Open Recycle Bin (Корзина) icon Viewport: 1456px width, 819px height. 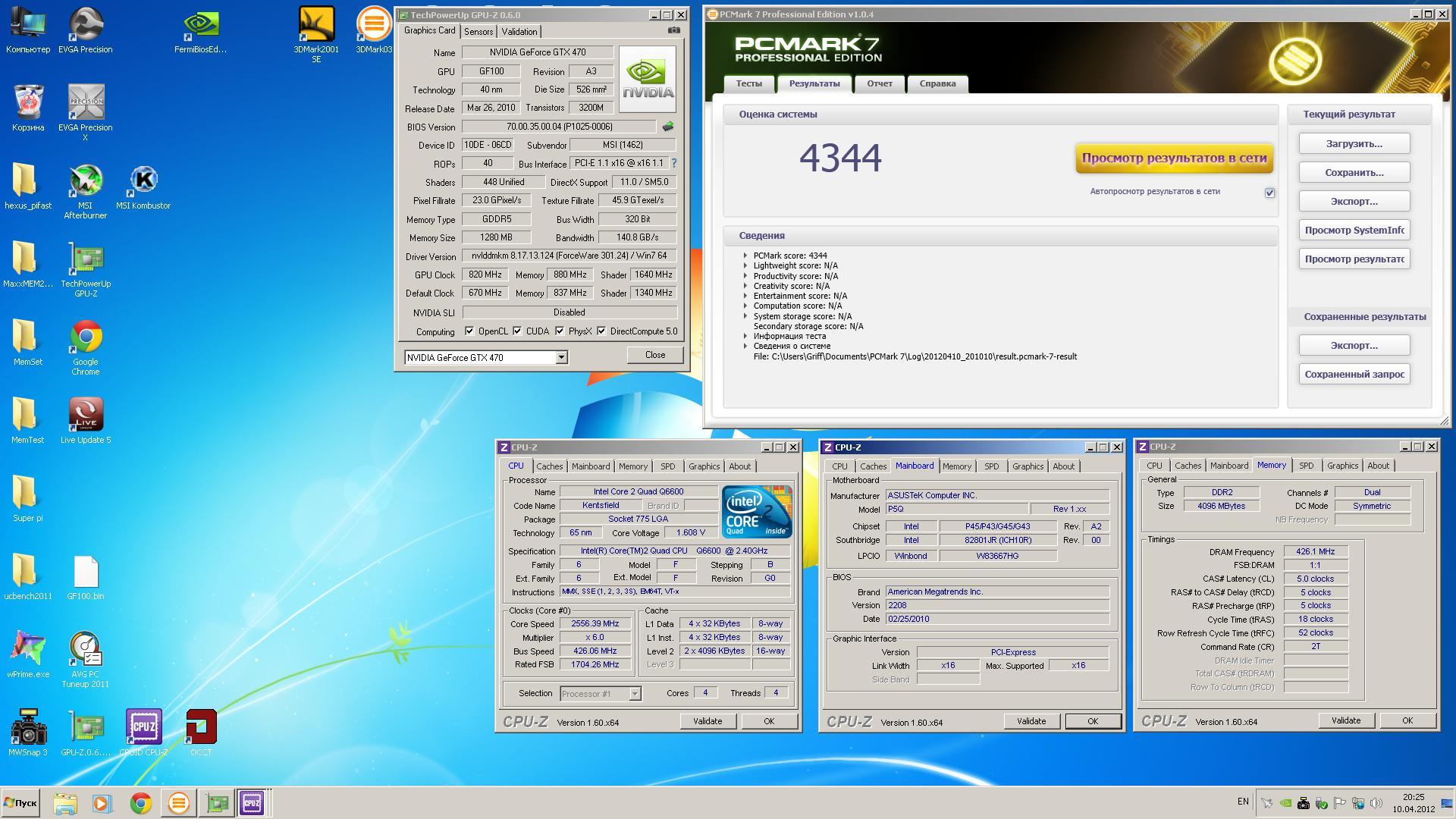tap(28, 108)
